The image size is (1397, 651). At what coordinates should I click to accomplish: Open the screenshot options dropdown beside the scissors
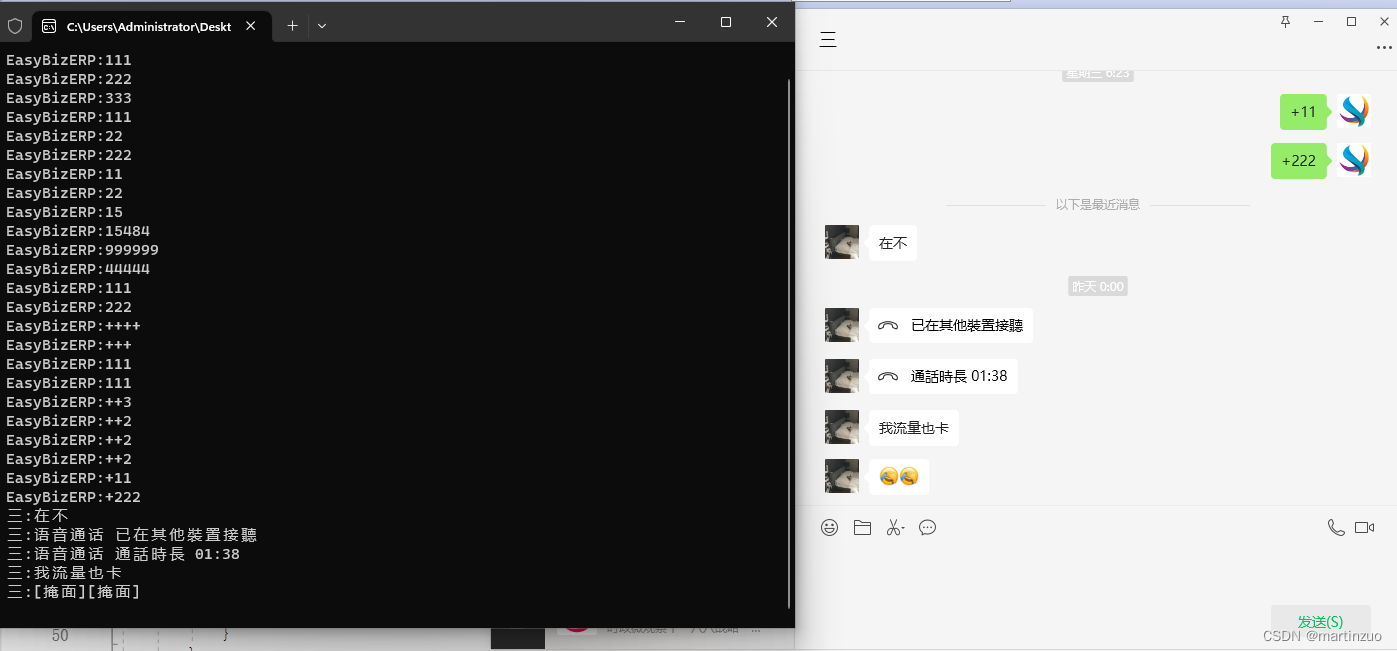(x=903, y=529)
